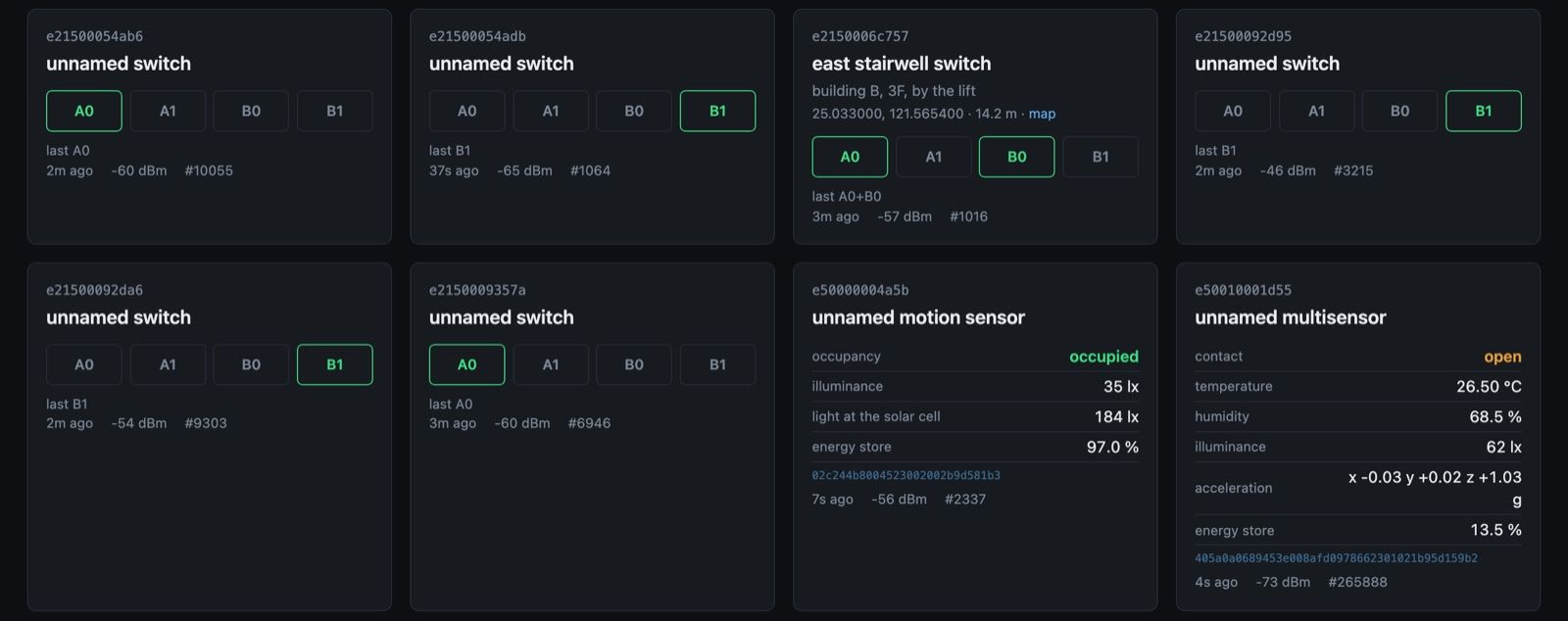Click the acceleration x y z reading

[1435, 488]
